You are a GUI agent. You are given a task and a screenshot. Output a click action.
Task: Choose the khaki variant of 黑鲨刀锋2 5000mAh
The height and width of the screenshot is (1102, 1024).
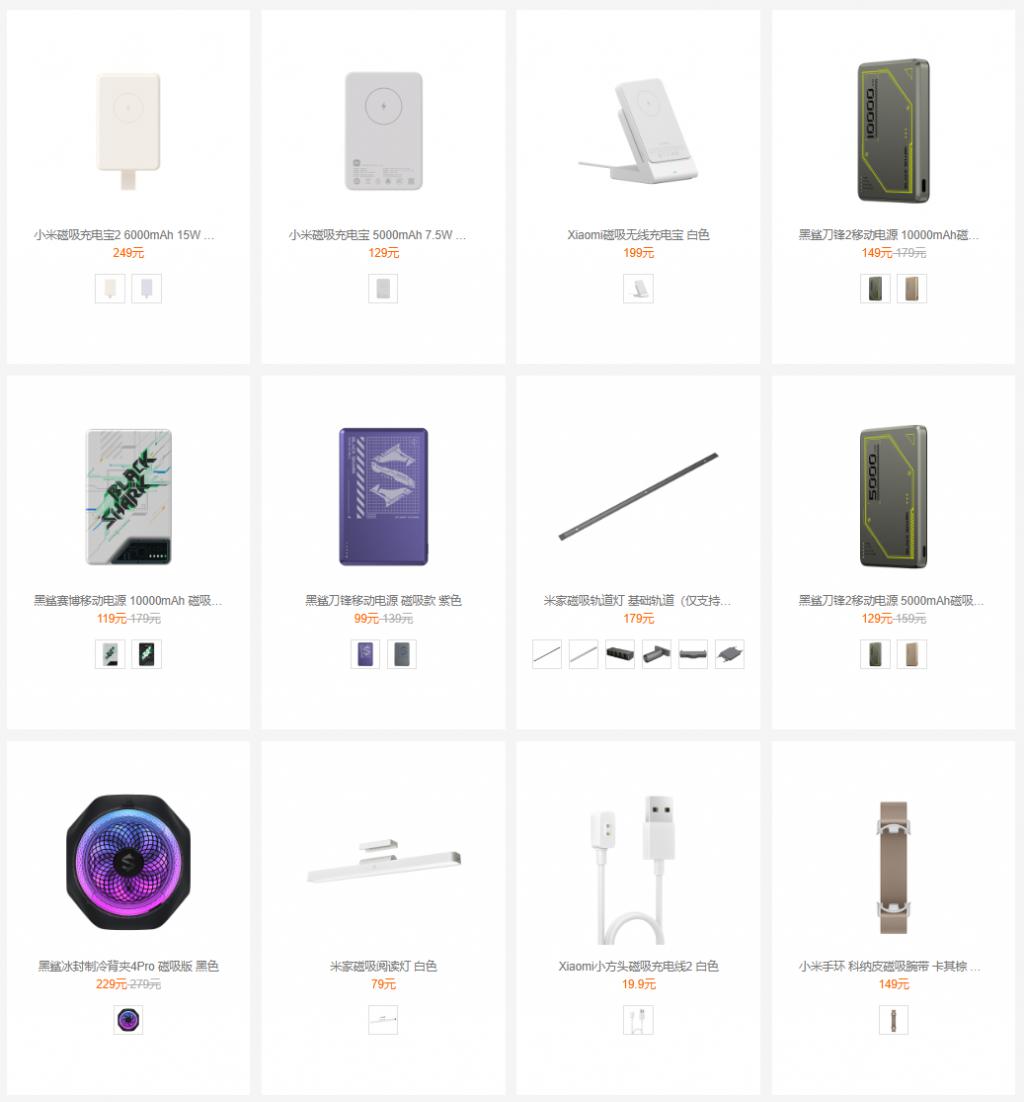point(912,654)
